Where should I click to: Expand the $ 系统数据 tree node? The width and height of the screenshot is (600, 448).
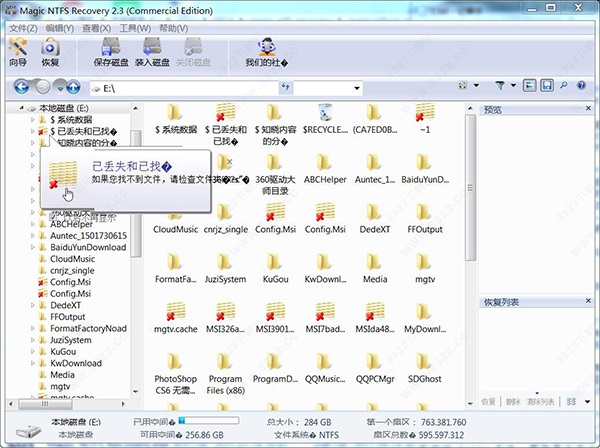33,120
